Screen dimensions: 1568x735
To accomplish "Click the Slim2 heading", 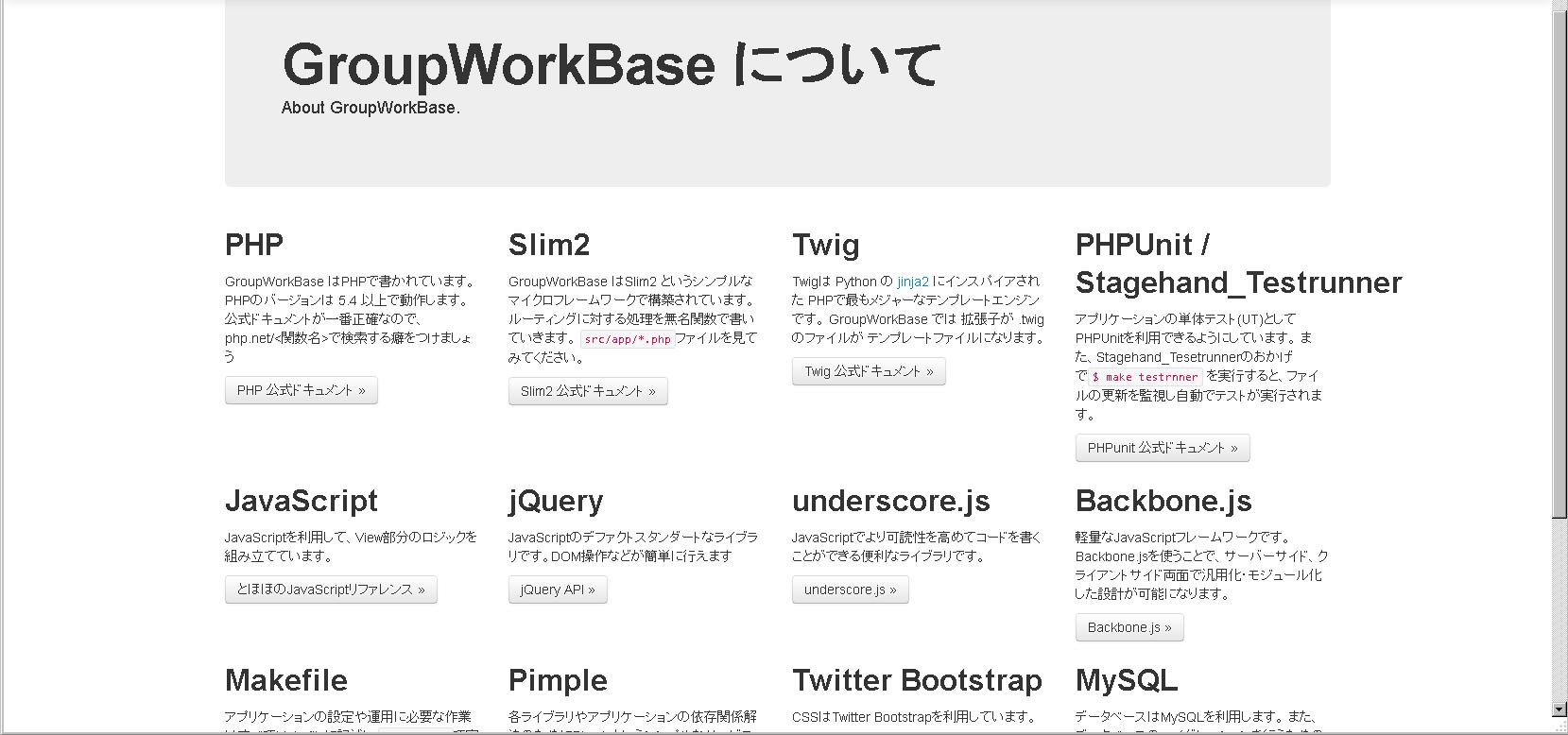I will (549, 245).
